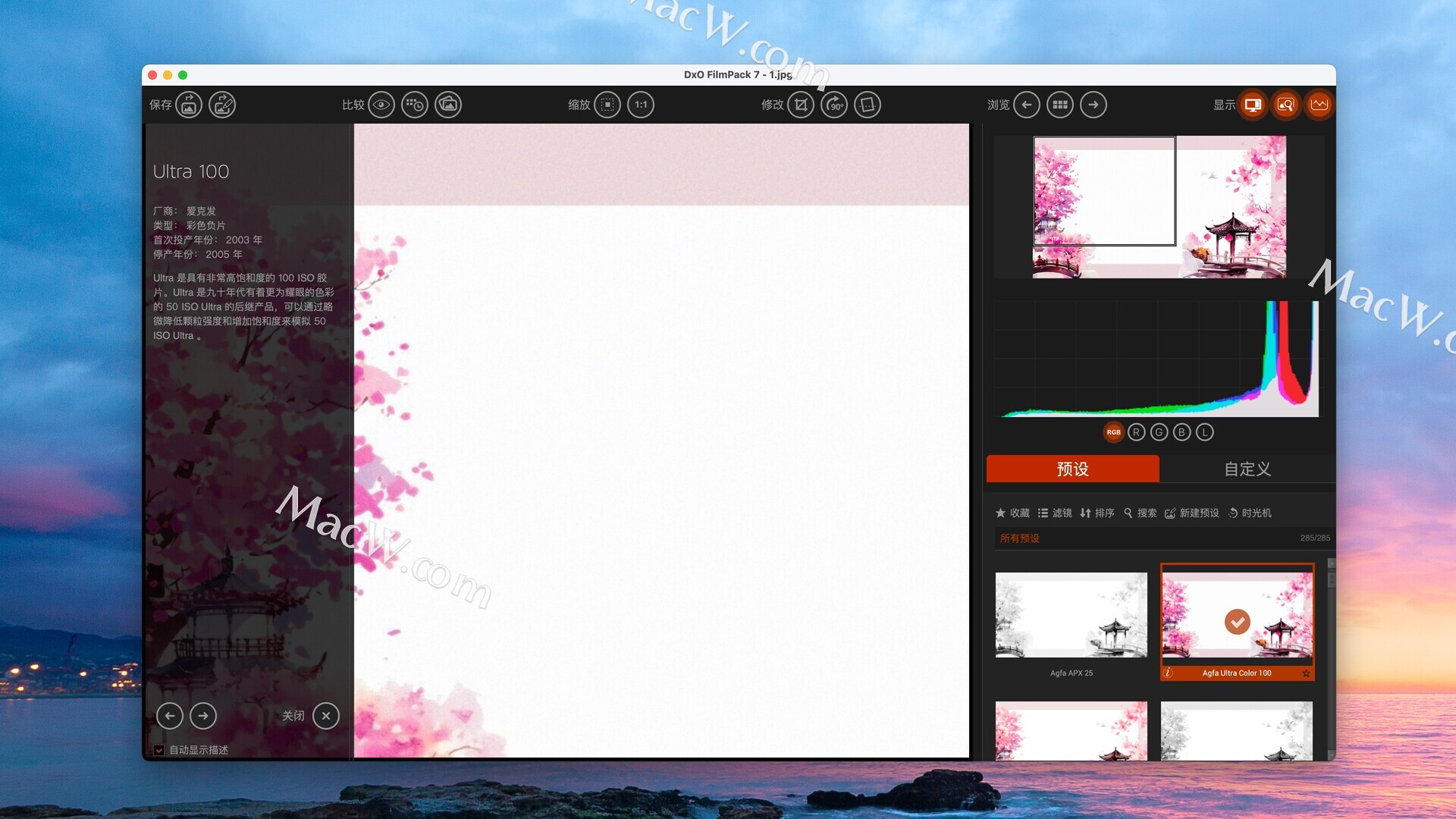Viewport: 1456px width, 819px height.
Task: Select the grayscale preset below Agfa Ultra Color 100
Action: [x=1237, y=731]
